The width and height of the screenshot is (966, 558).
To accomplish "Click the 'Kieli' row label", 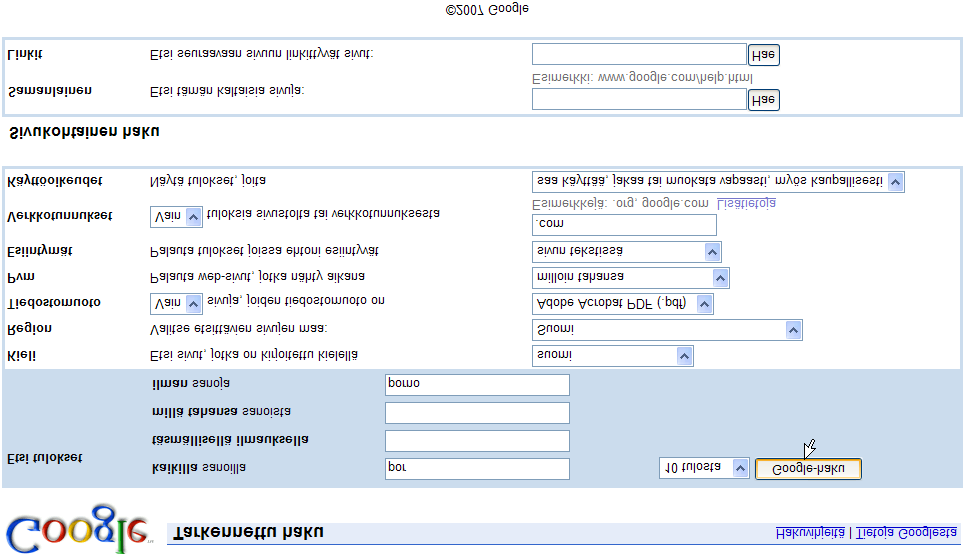I will point(22,356).
